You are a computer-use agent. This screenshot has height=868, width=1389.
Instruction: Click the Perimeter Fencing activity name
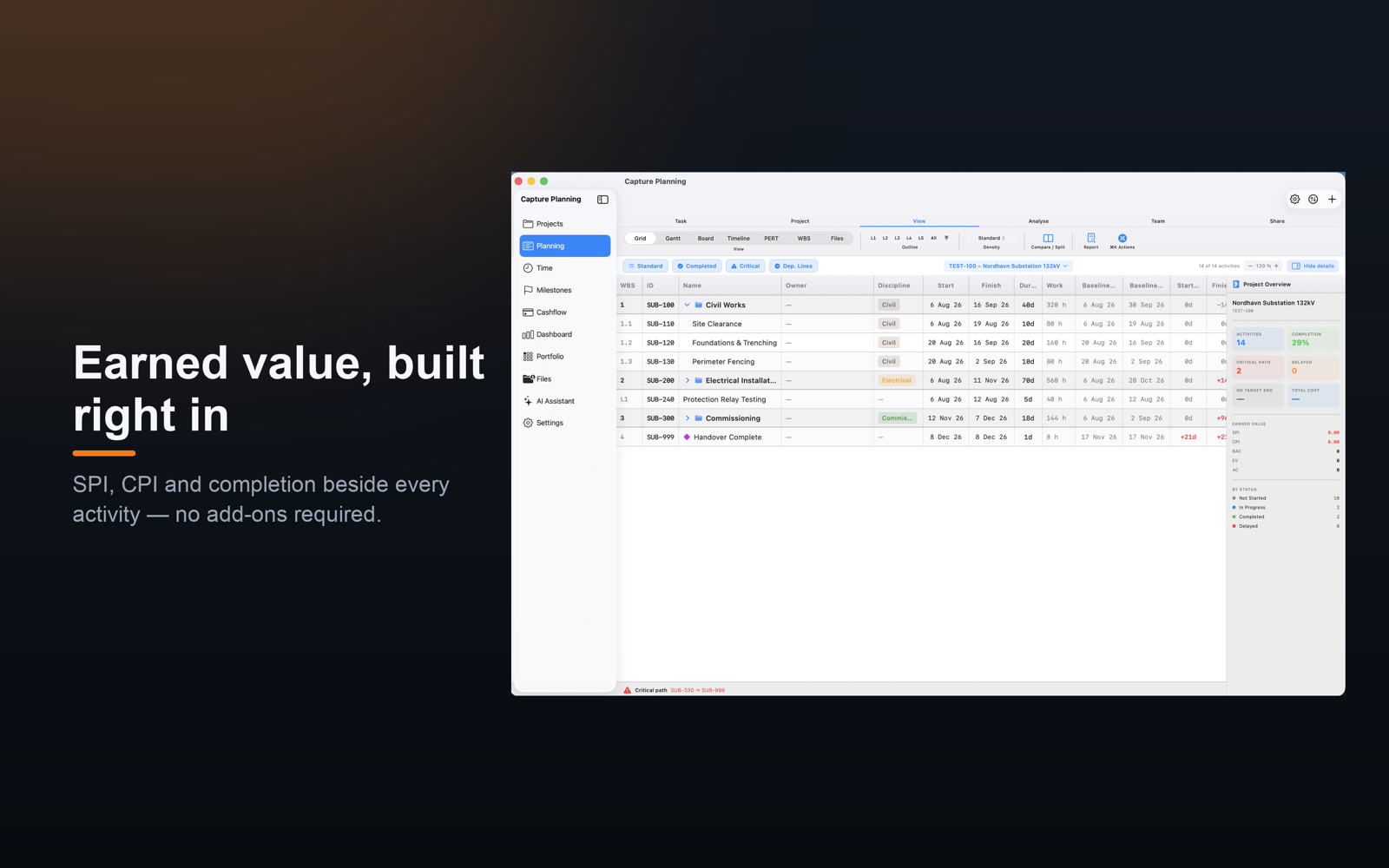[723, 362]
